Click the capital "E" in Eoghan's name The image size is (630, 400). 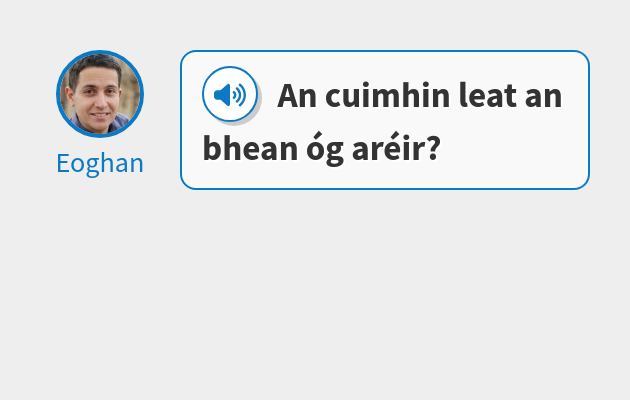[63, 163]
